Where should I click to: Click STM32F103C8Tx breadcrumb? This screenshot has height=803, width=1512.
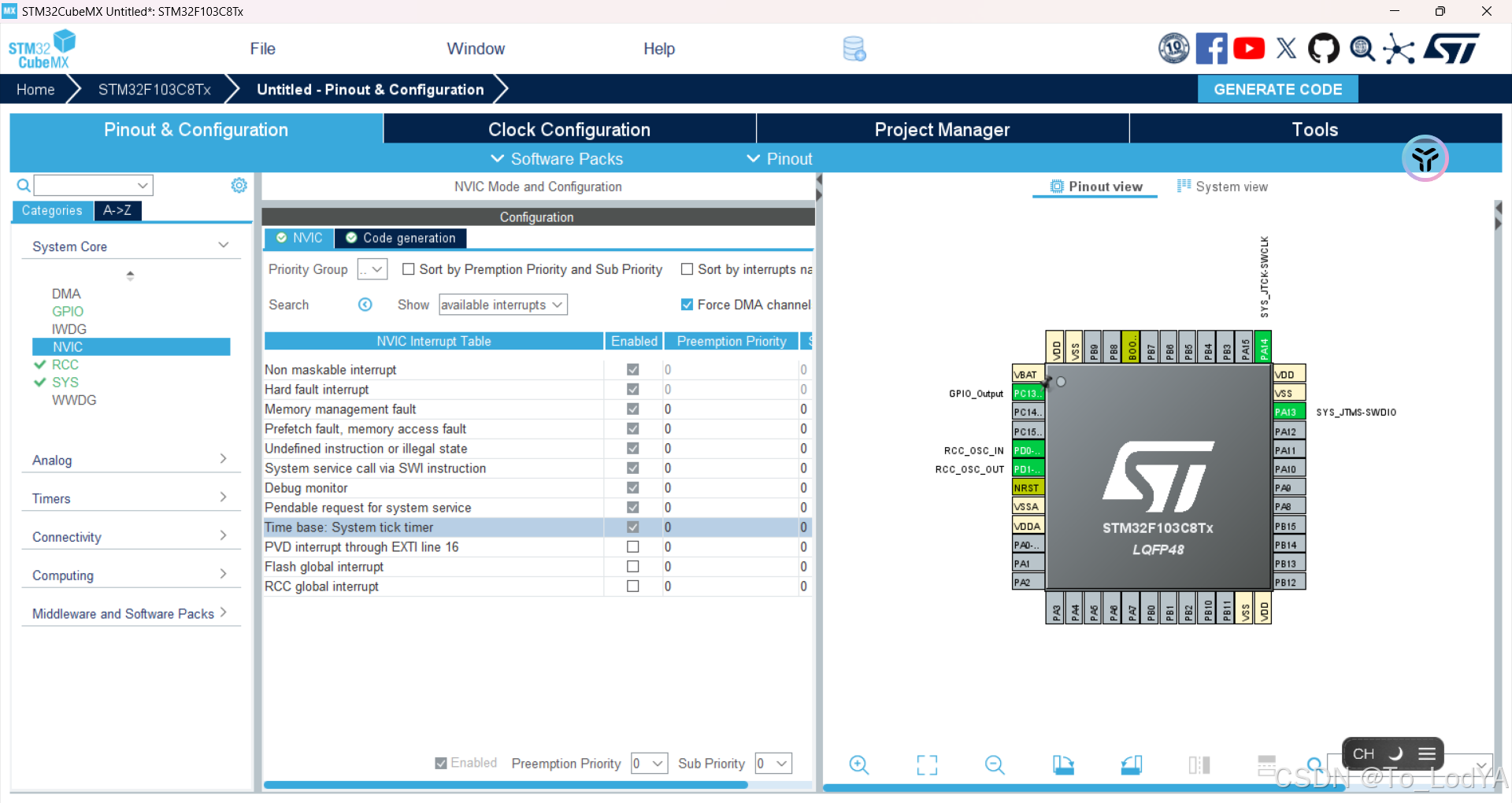(x=154, y=89)
